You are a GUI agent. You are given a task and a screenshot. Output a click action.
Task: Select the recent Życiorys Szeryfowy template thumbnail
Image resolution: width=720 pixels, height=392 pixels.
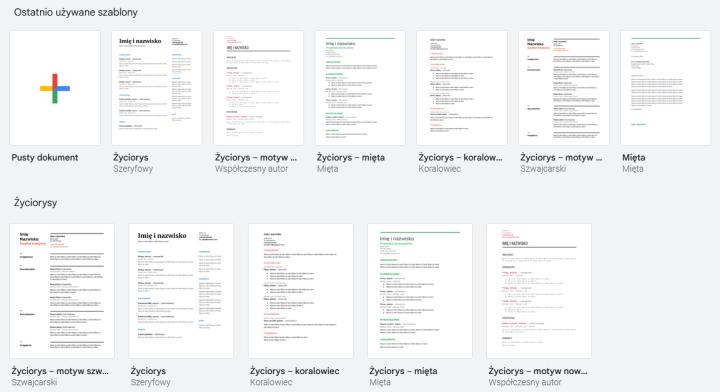click(157, 88)
